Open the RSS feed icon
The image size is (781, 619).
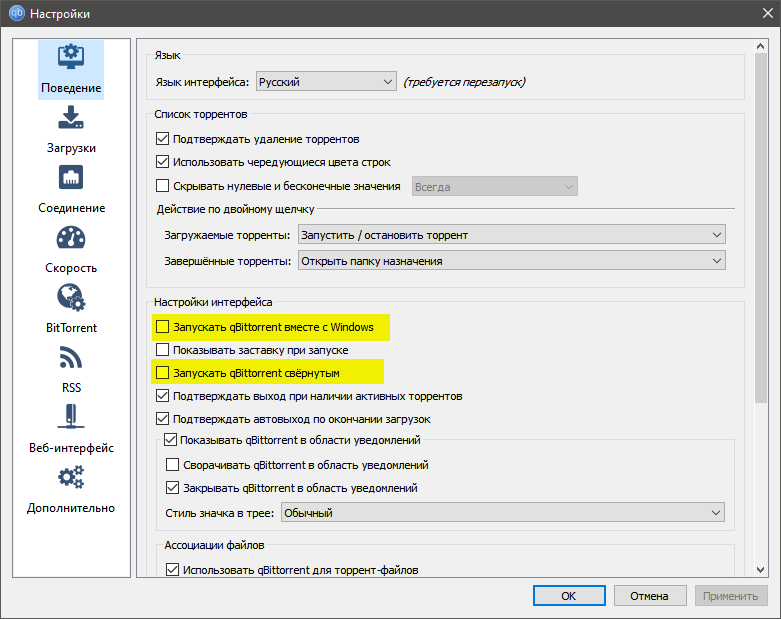[71, 358]
